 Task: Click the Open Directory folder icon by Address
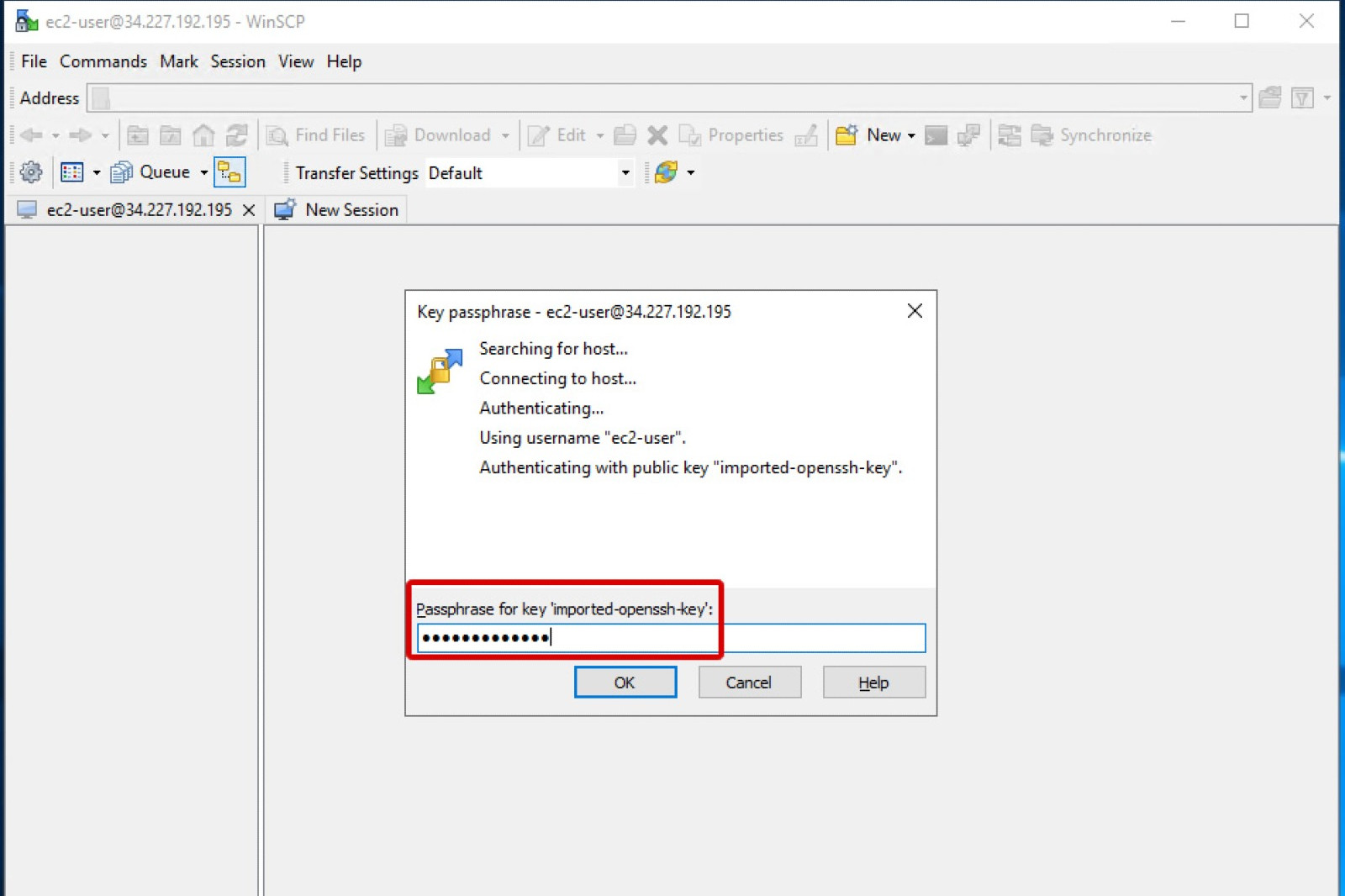click(1270, 98)
